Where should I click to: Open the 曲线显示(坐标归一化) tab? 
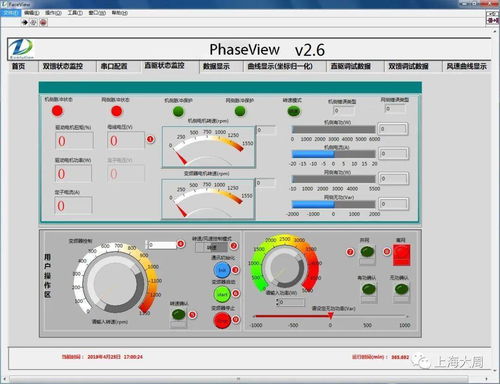click(x=280, y=66)
